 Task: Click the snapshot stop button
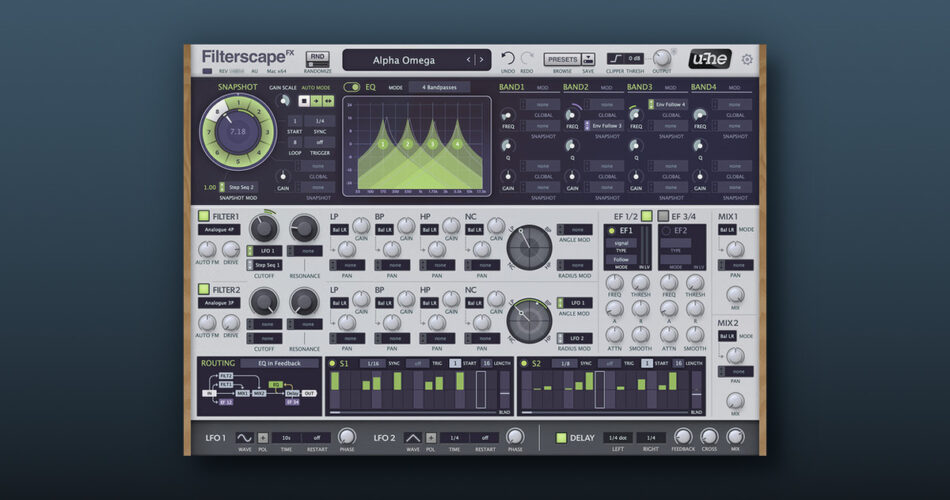[303, 101]
